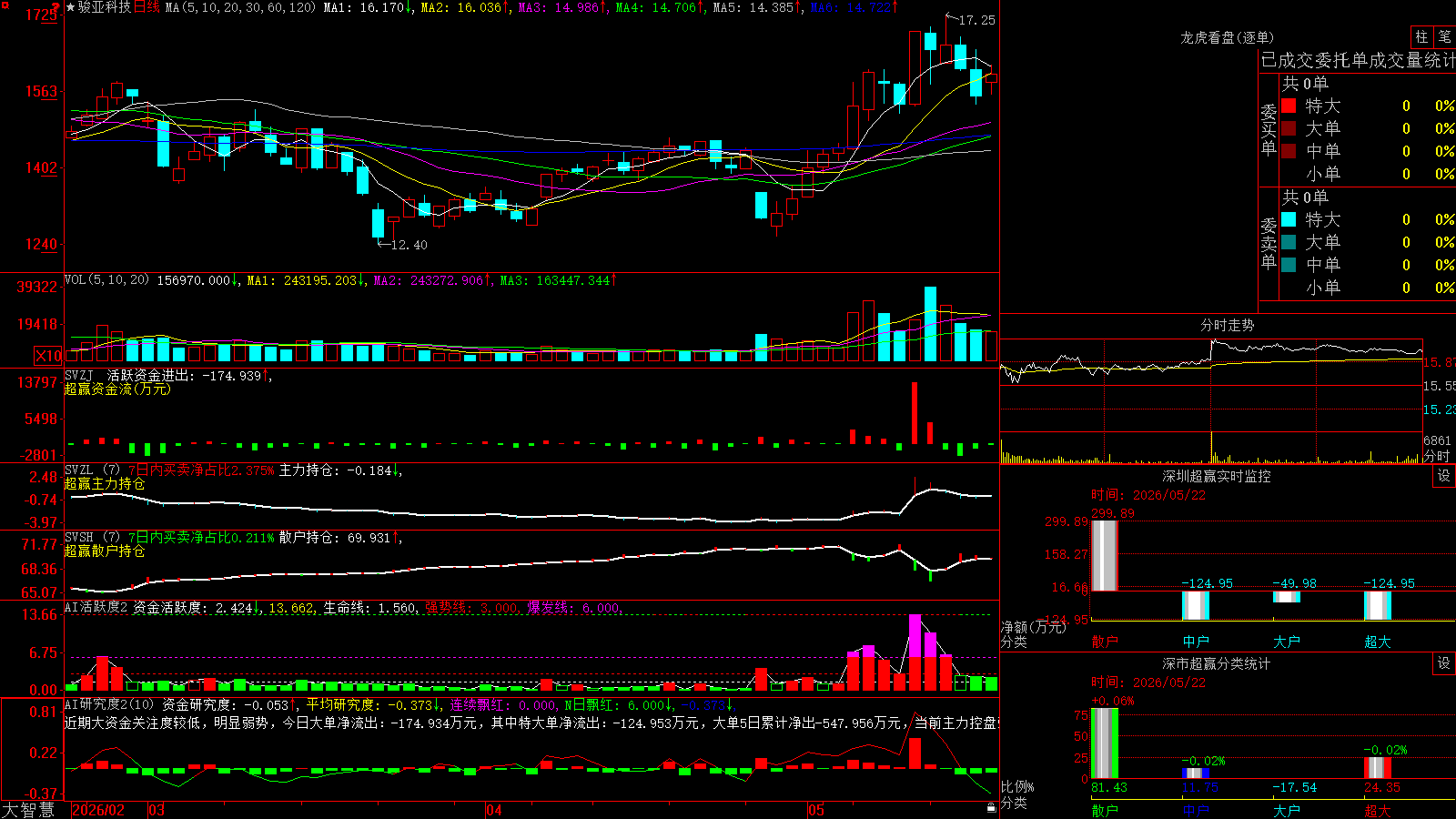Click the 小单 row under 委买单

pos(1368,174)
